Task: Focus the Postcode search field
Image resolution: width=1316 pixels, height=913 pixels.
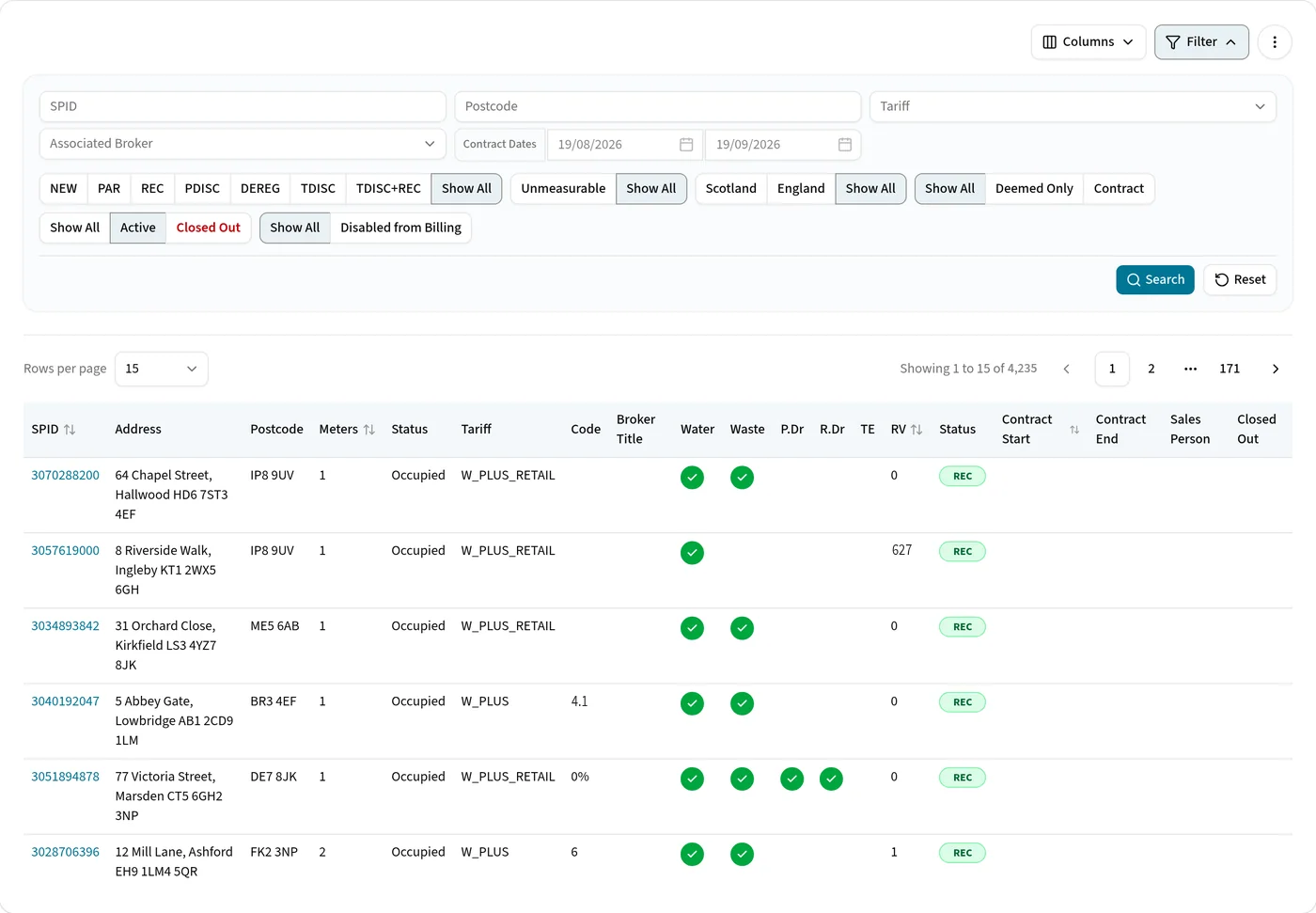Action: click(658, 106)
